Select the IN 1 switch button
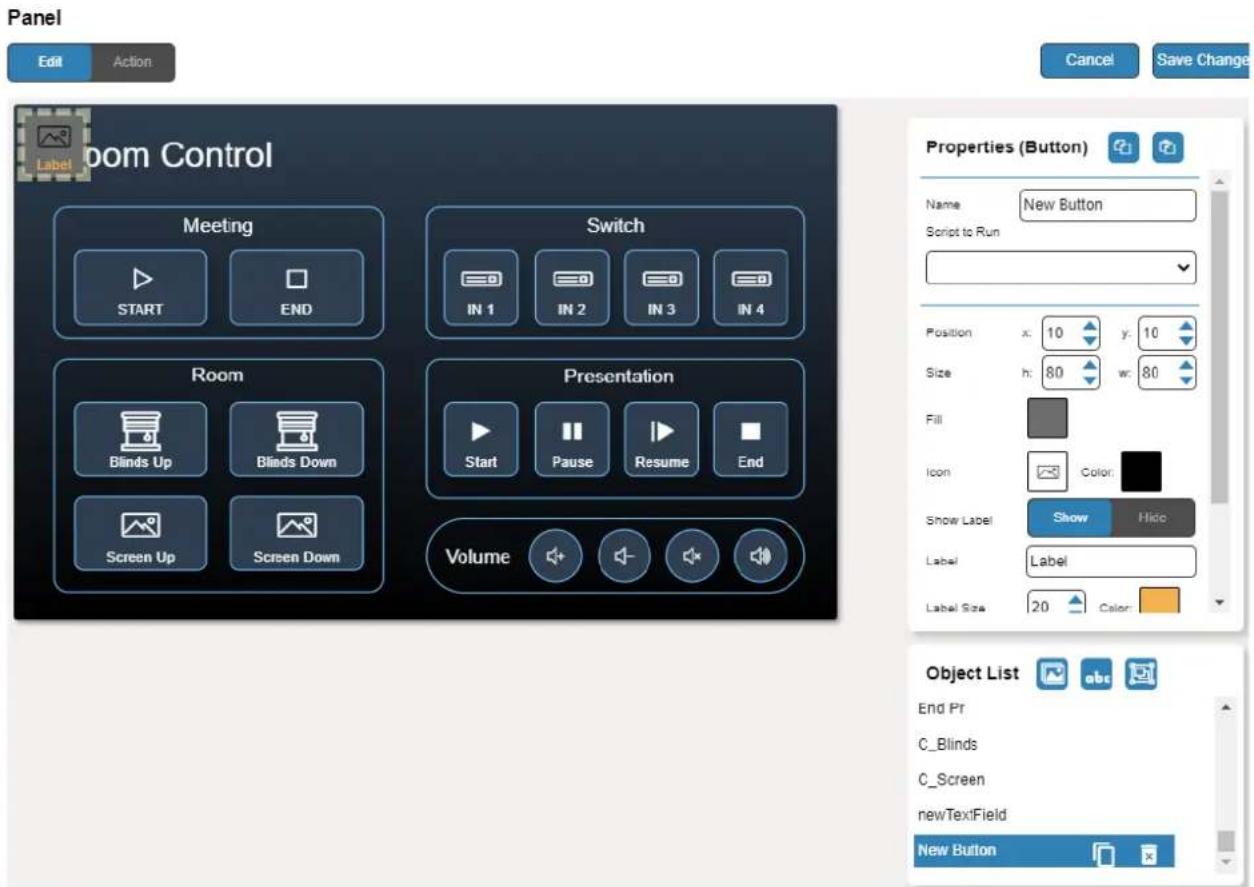 [x=481, y=288]
